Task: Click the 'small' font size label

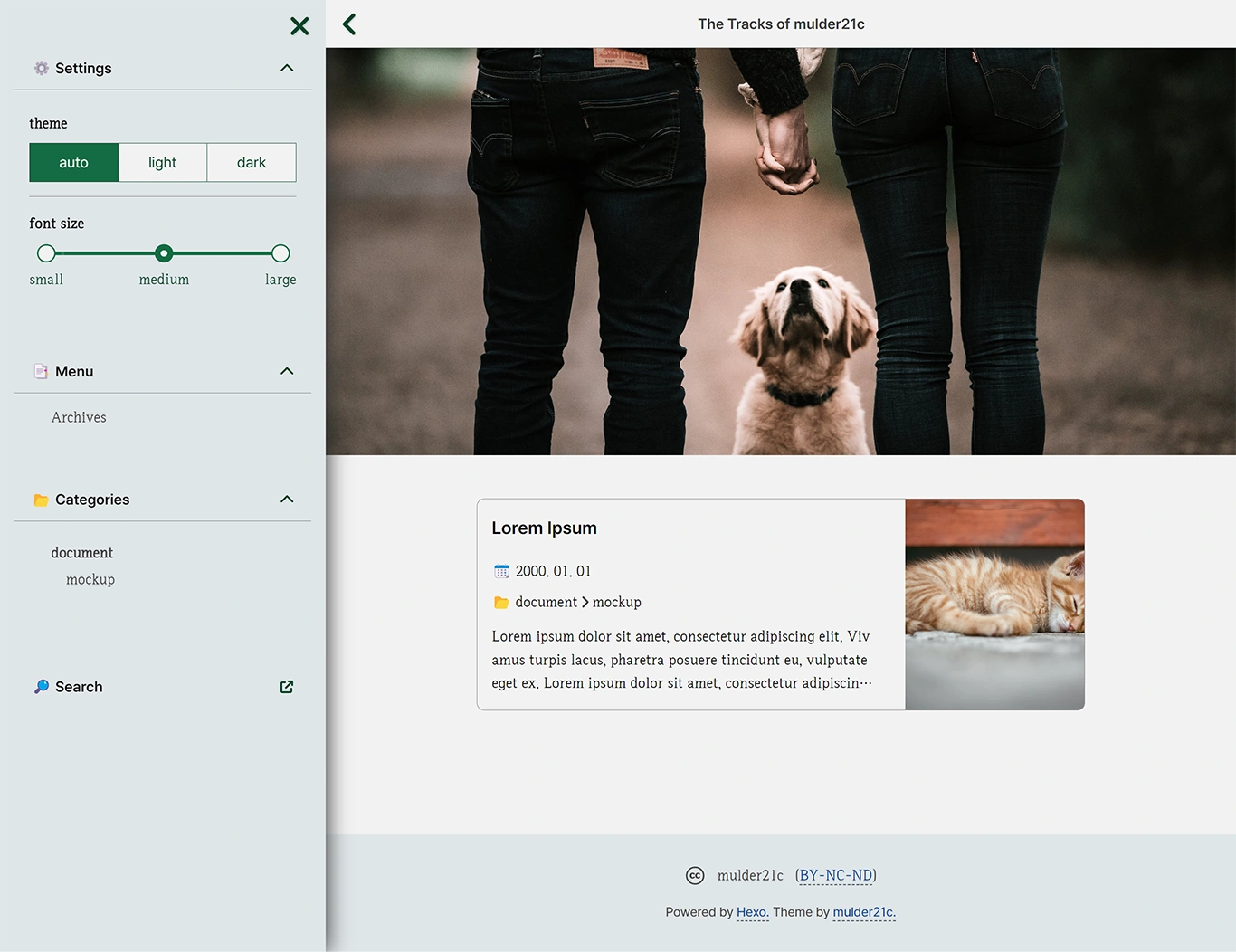Action: click(46, 280)
